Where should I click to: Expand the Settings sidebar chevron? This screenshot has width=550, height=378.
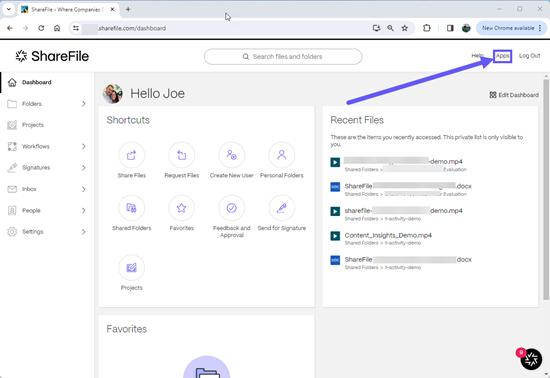click(x=83, y=232)
